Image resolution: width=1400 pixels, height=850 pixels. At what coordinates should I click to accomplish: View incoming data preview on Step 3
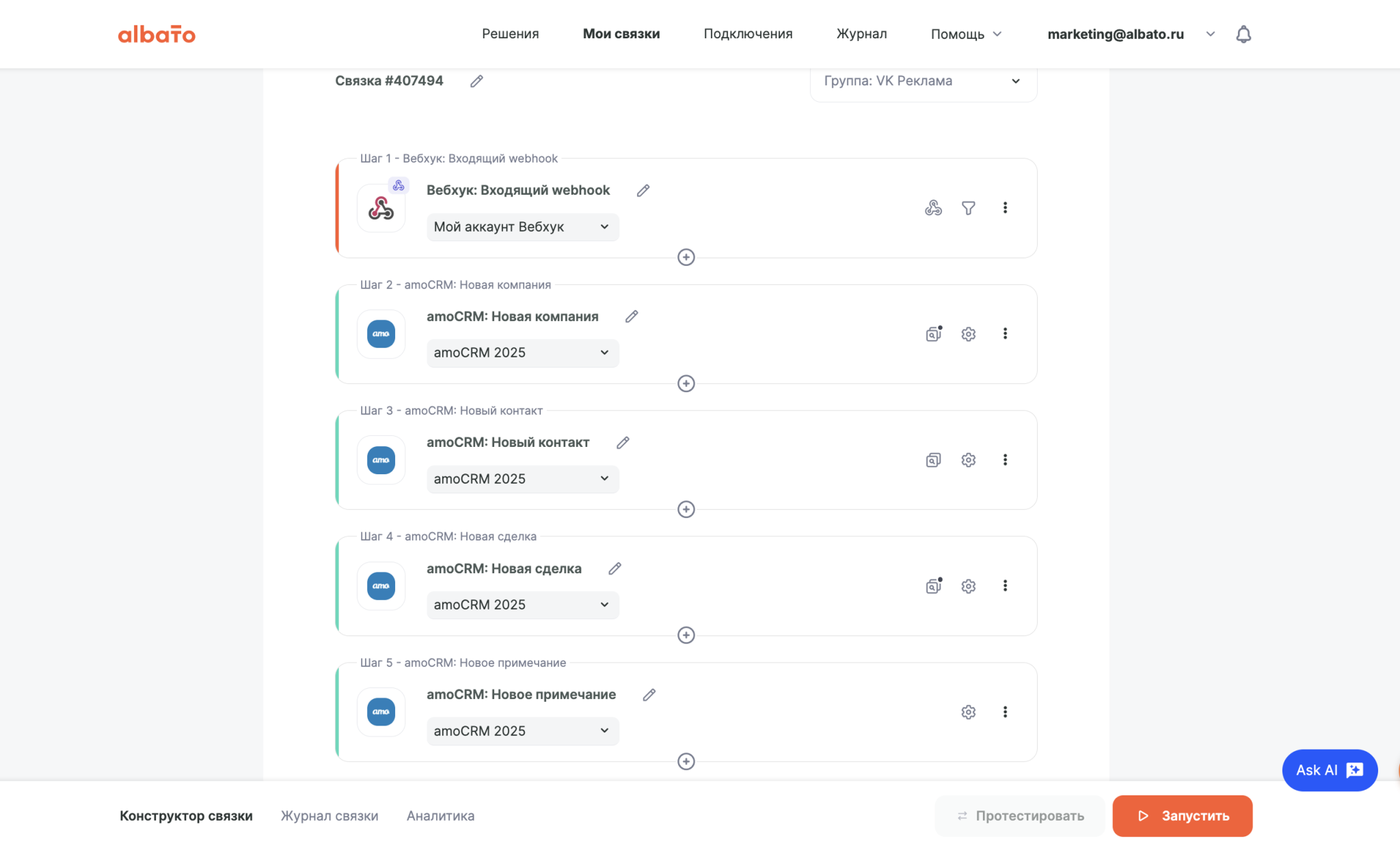[934, 460]
